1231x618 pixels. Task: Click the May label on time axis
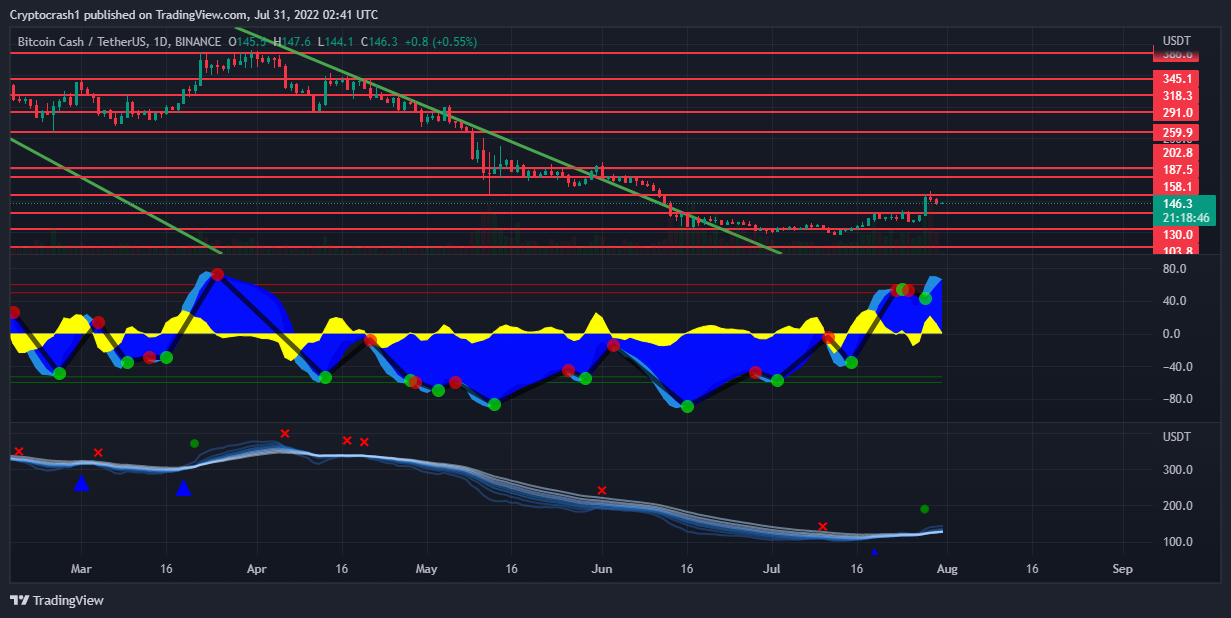[x=427, y=569]
